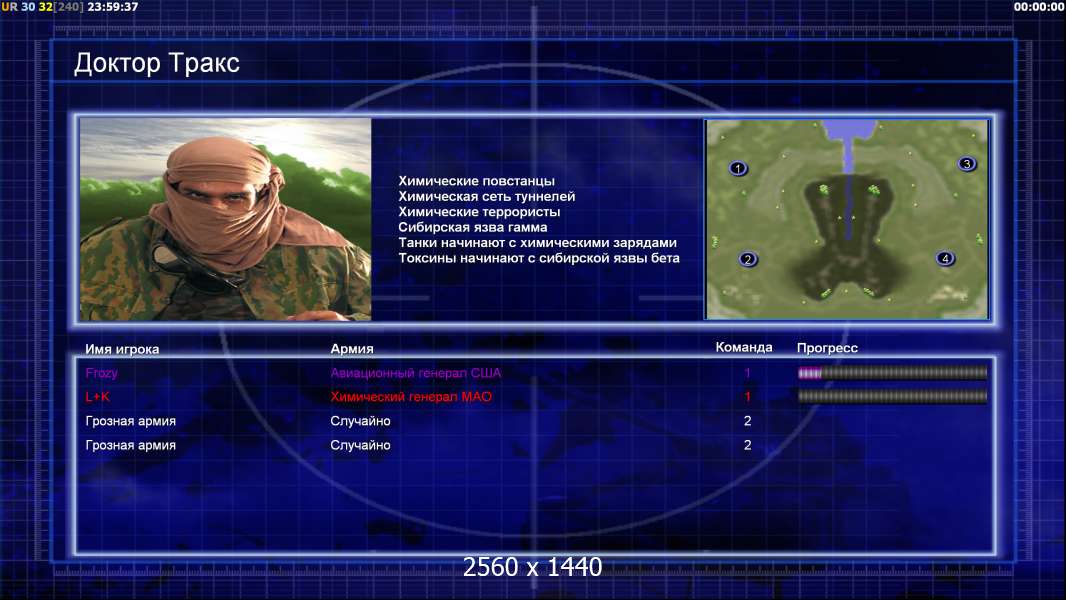This screenshot has height=600, width=1066.
Task: Click the Доктор Тракс title heading
Action: pos(157,63)
